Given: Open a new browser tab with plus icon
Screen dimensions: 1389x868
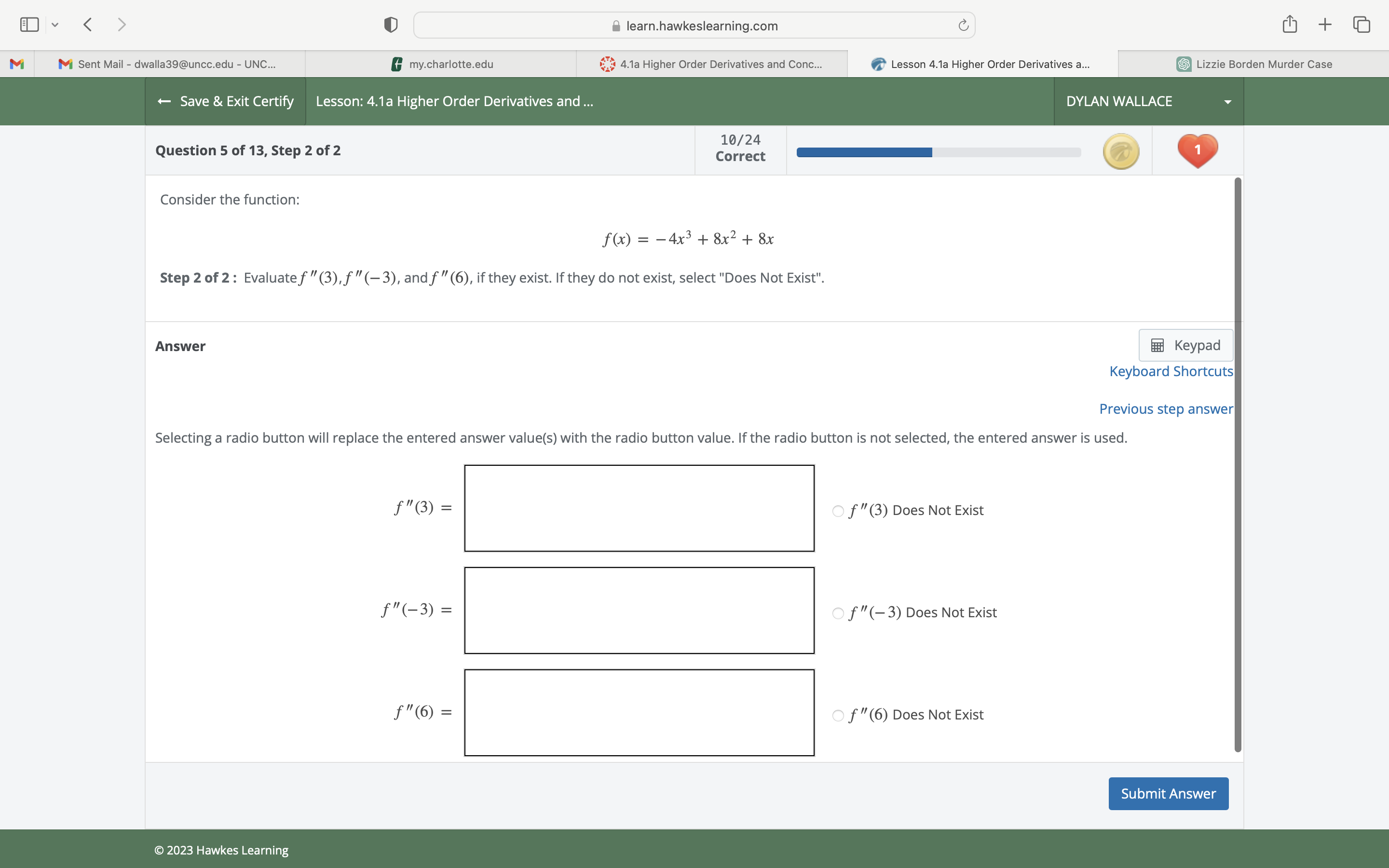Looking at the screenshot, I should 1325,24.
